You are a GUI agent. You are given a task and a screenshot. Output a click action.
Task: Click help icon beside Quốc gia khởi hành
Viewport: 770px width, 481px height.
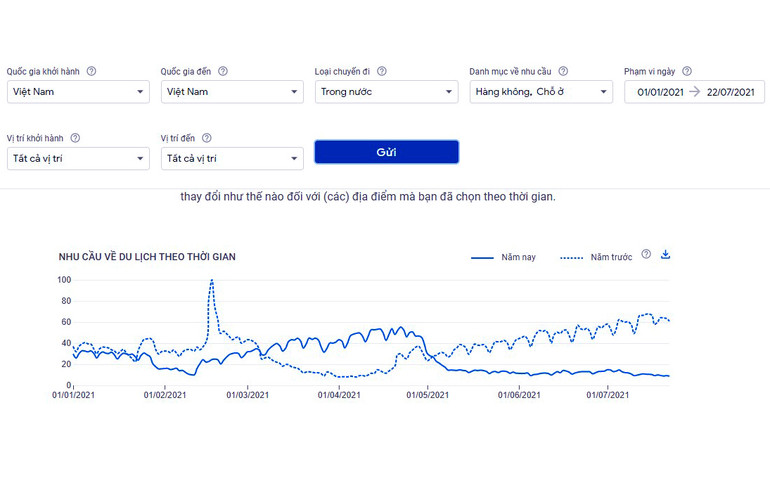91,71
